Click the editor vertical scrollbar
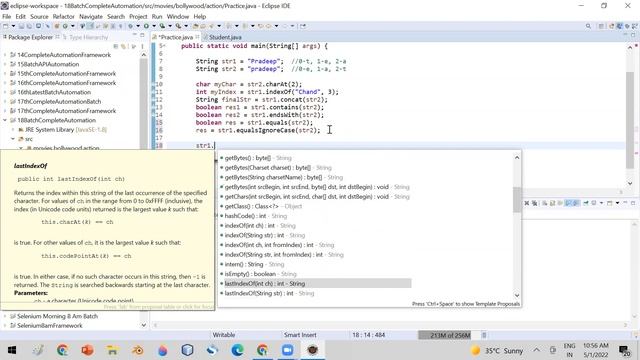Image resolution: width=640 pixels, height=360 pixels. [630, 120]
